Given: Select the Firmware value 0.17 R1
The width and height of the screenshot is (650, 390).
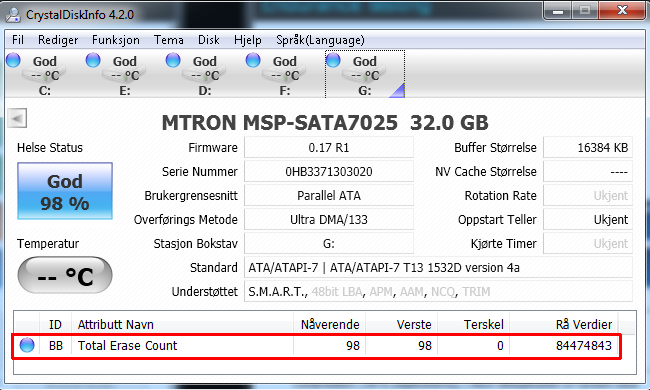Looking at the screenshot, I should point(329,148).
